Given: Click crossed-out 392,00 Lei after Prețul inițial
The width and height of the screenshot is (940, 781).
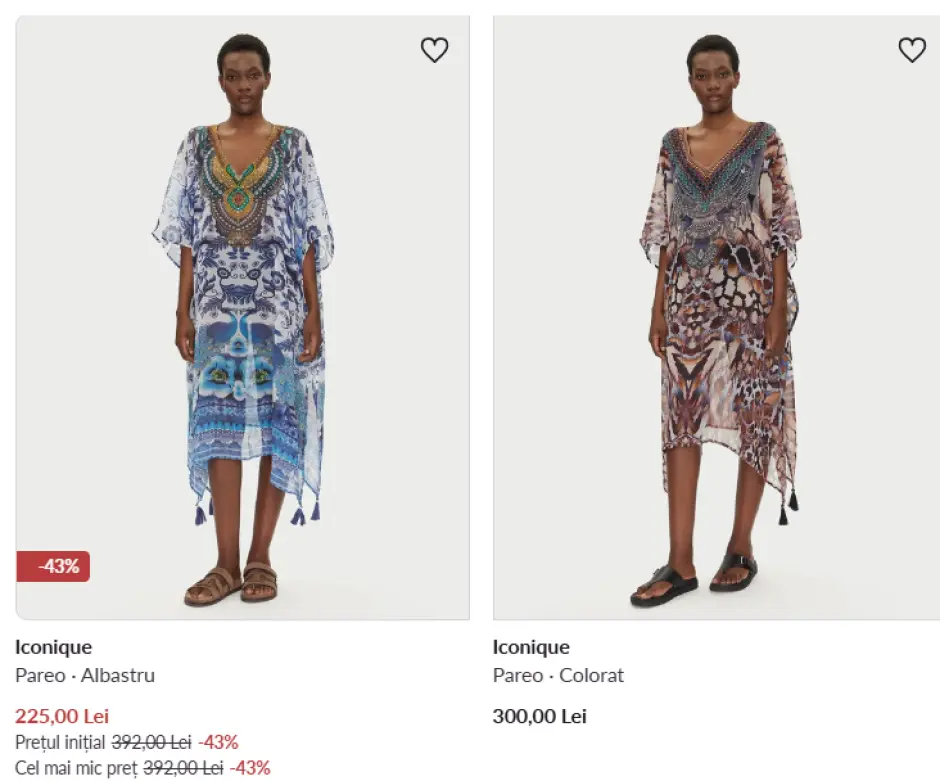Looking at the screenshot, I should coord(151,742).
